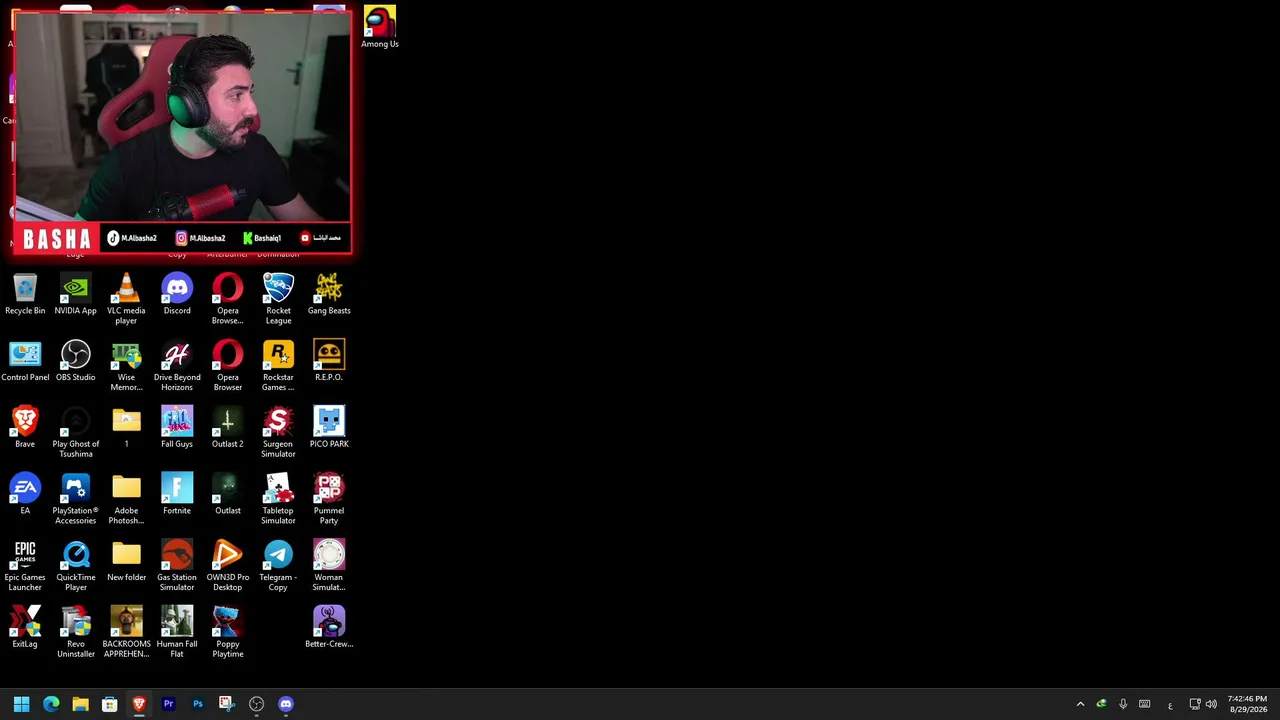Image resolution: width=1280 pixels, height=720 pixels.
Task: Select the Gas Station Simulator desktop shortcut
Action: coord(177,566)
